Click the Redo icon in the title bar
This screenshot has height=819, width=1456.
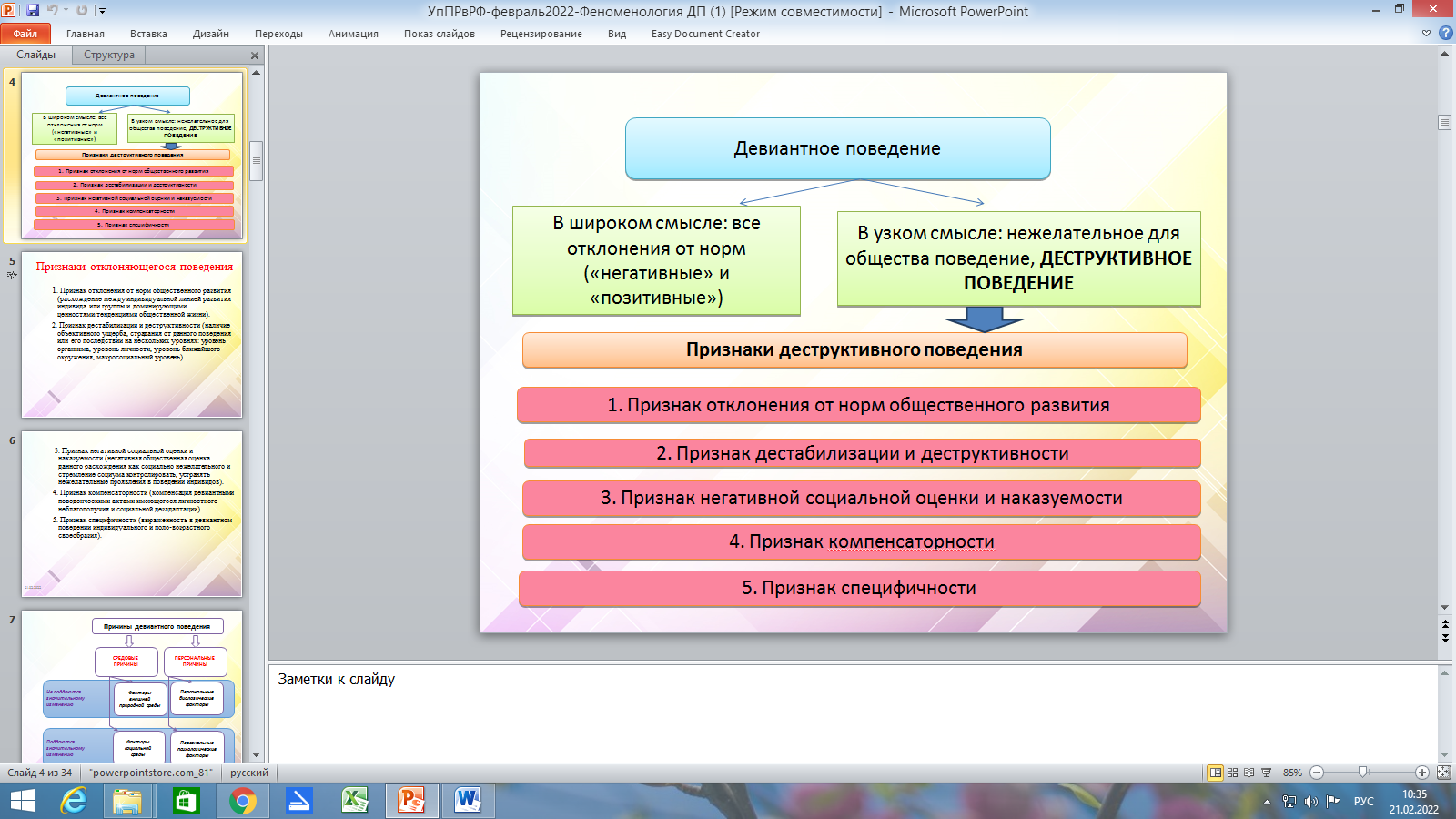(82, 11)
